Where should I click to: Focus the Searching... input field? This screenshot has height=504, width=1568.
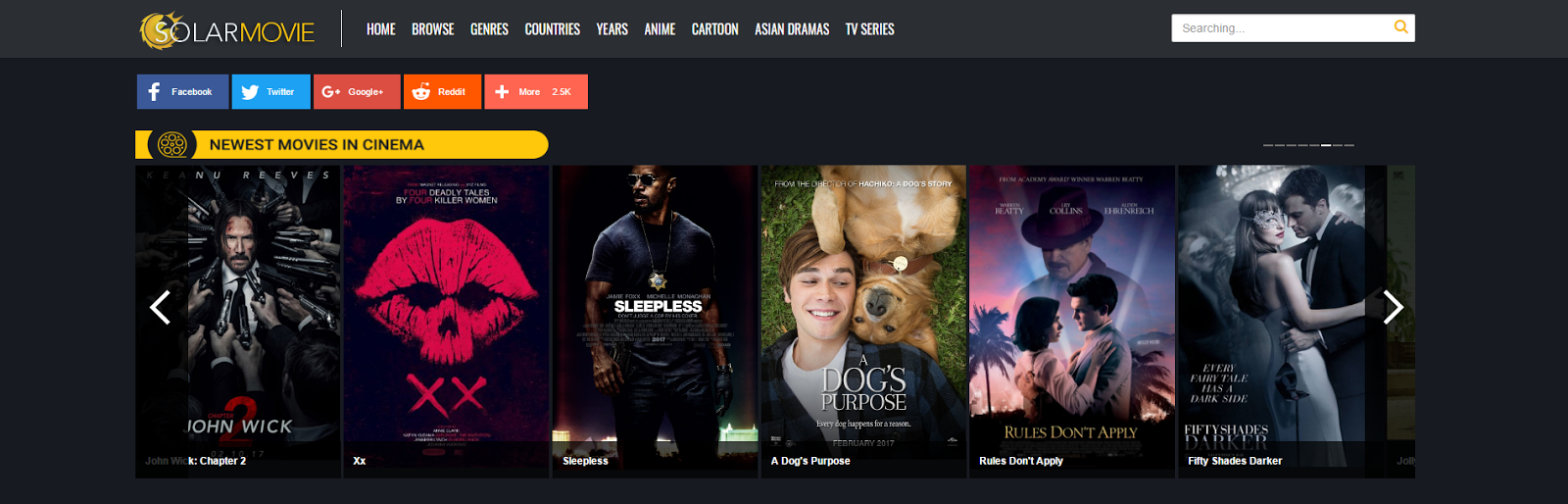(1282, 28)
